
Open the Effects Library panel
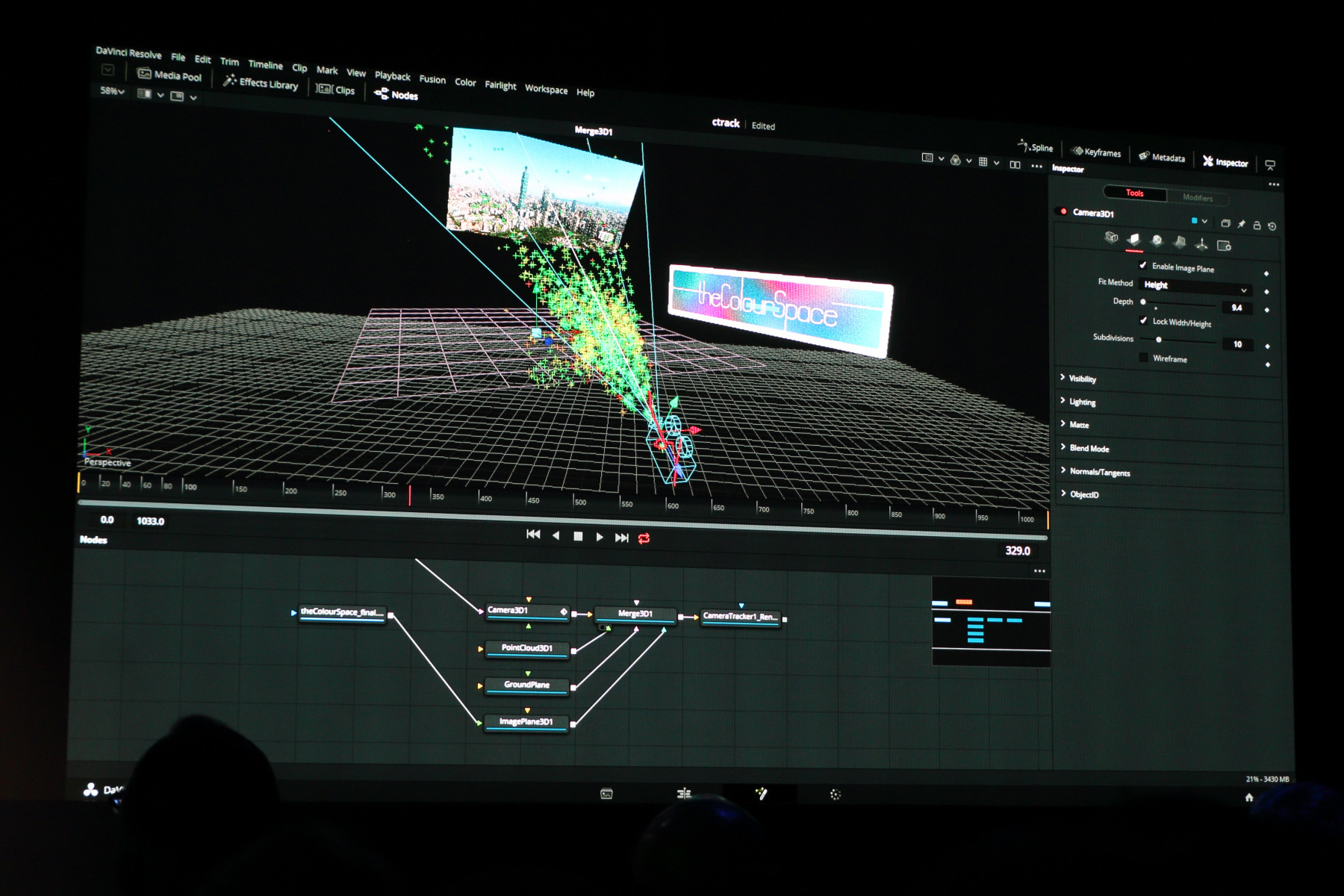[x=261, y=83]
